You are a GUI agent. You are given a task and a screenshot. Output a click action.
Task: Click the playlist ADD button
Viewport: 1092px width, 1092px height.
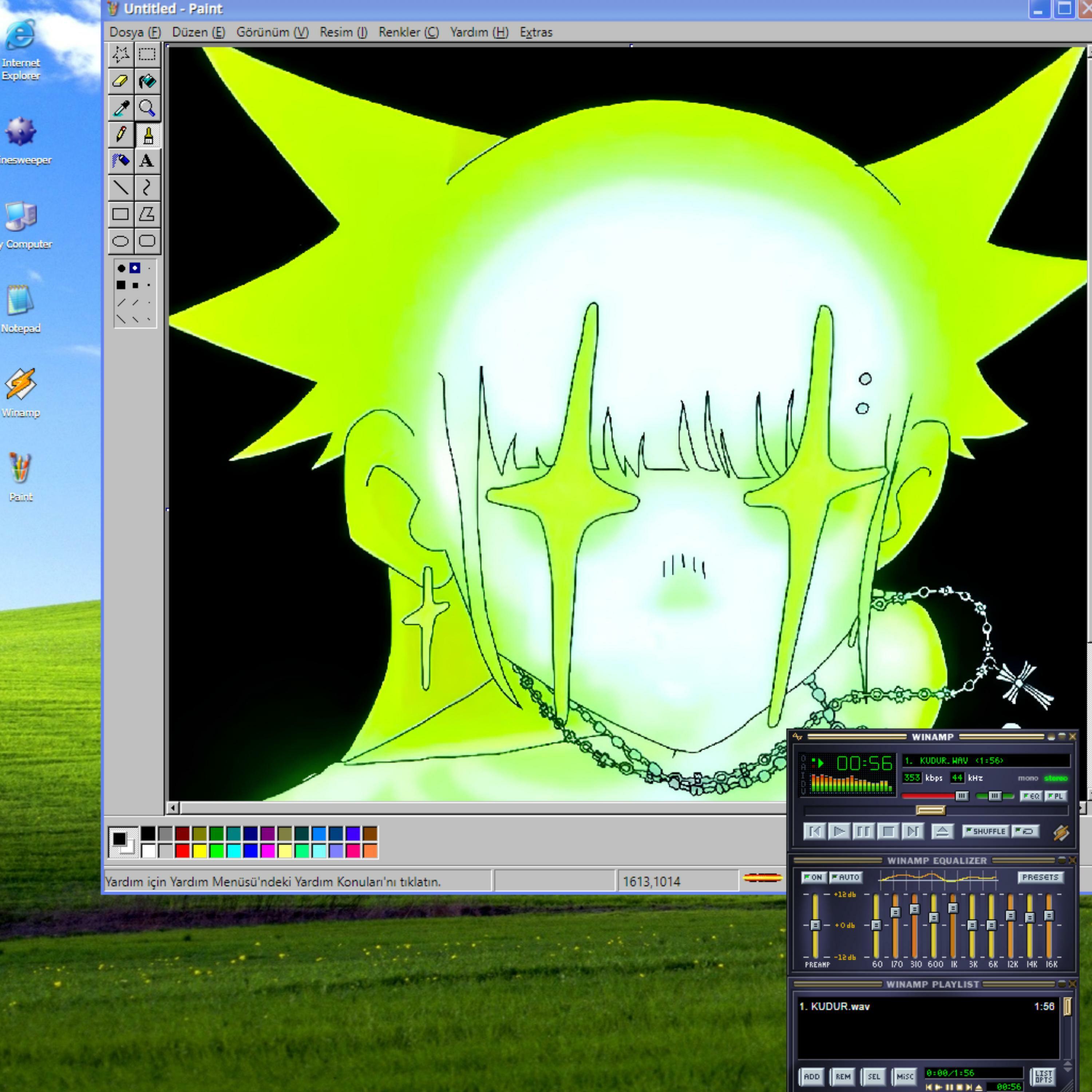click(812, 1077)
